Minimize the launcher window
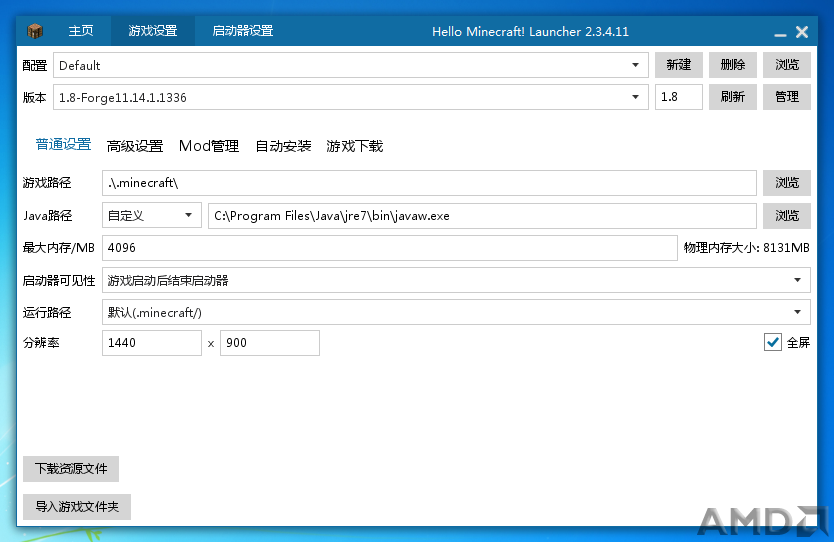Viewport: 834px width, 542px height. point(780,33)
